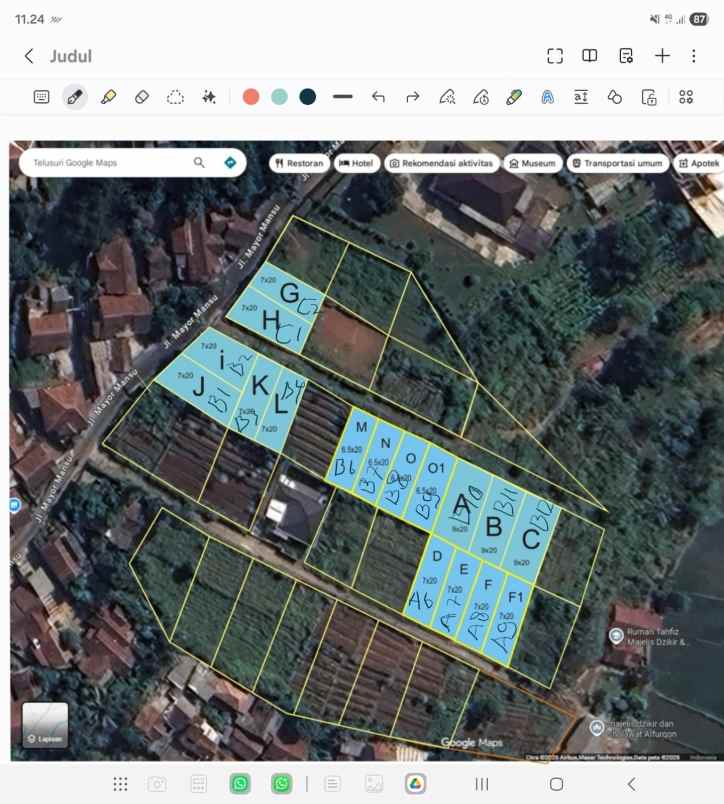Tap plot label "B"

pos(493,527)
